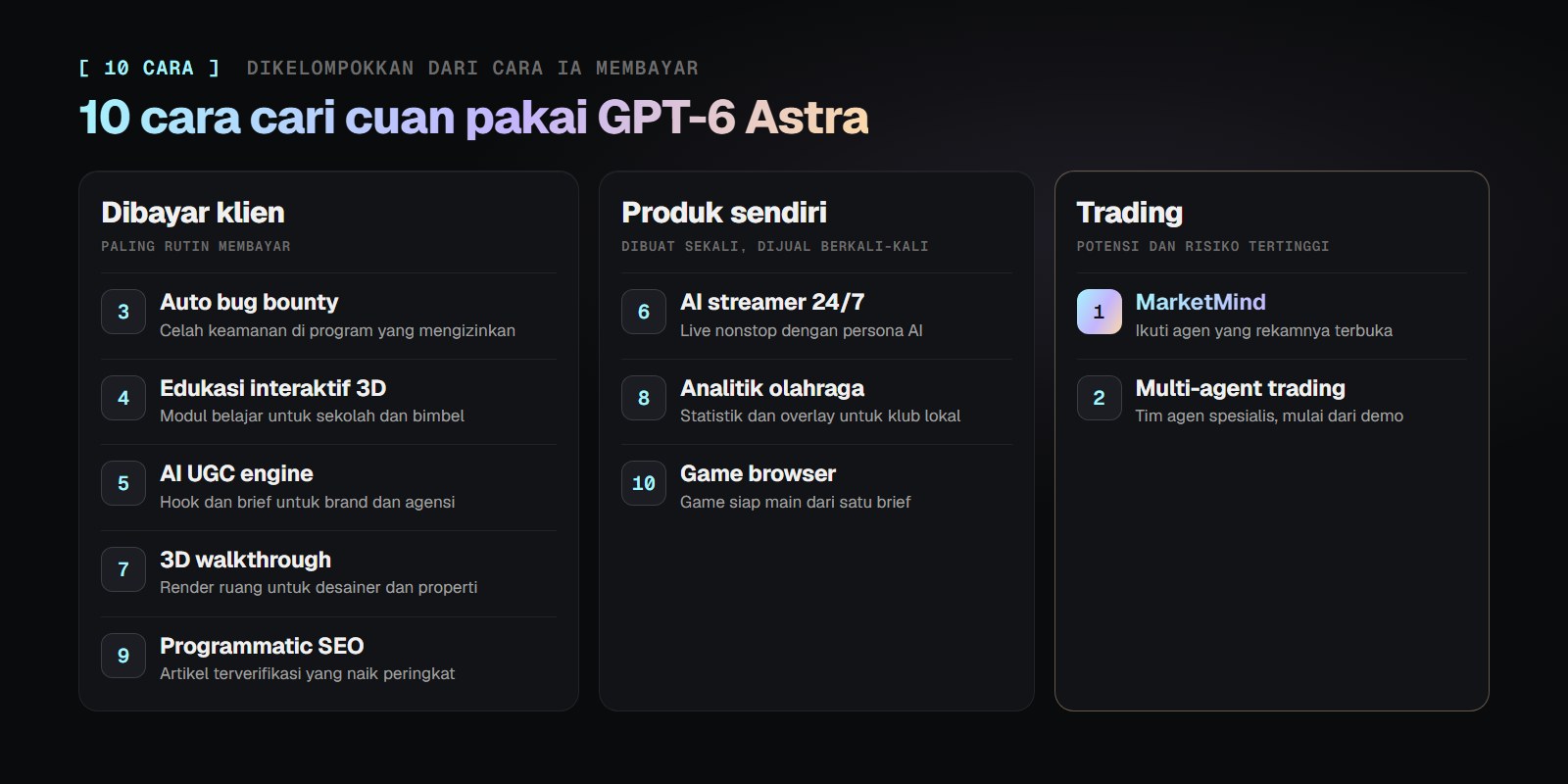Click 'Live nonstop dengan persona AI' description
The height and width of the screenshot is (784, 1568).
pos(802,330)
